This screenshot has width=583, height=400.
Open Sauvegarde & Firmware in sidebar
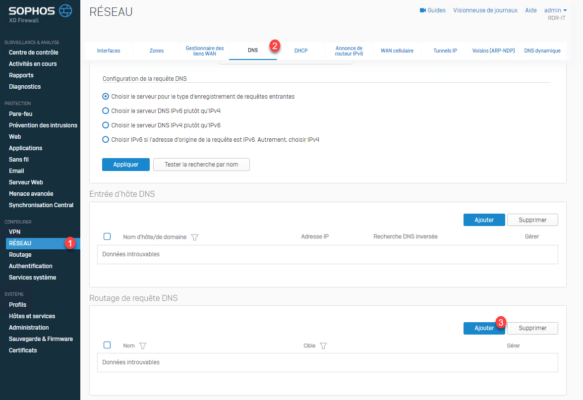41,339
